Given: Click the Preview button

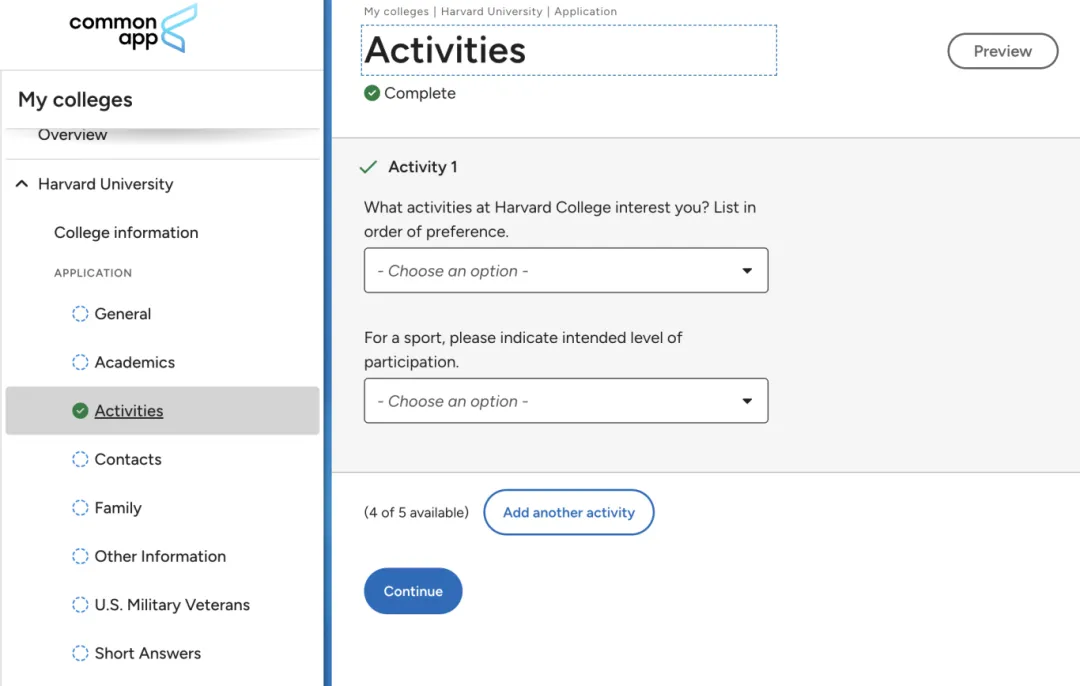Looking at the screenshot, I should point(1002,51).
